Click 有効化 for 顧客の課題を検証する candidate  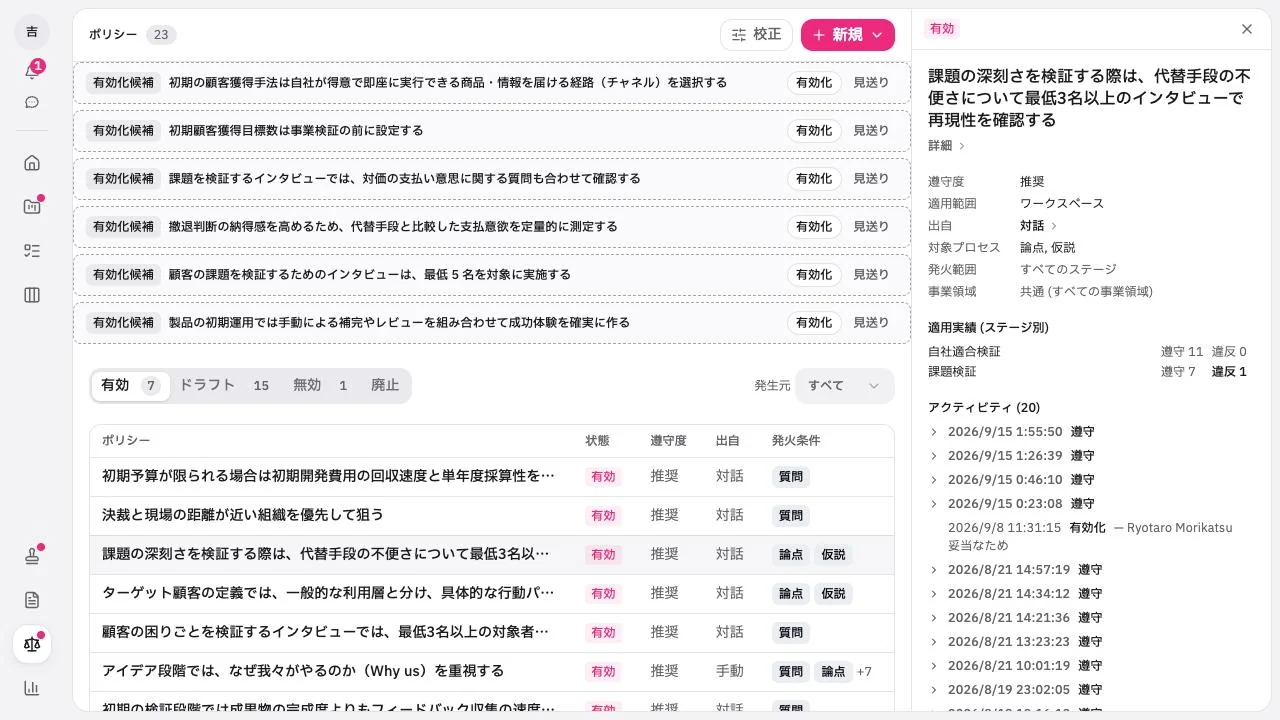coord(814,275)
